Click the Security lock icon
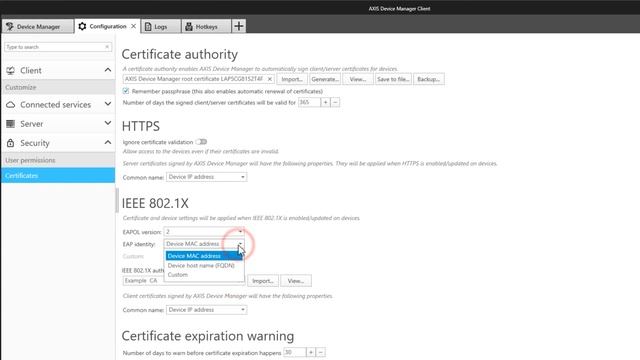The height and width of the screenshot is (360, 640). (x=11, y=143)
